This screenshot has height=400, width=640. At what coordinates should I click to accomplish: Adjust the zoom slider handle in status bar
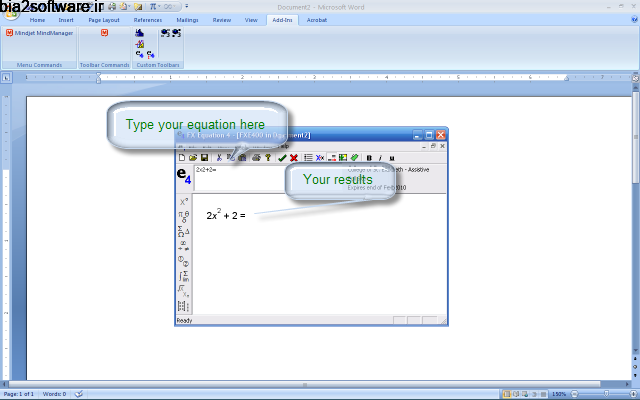click(605, 394)
